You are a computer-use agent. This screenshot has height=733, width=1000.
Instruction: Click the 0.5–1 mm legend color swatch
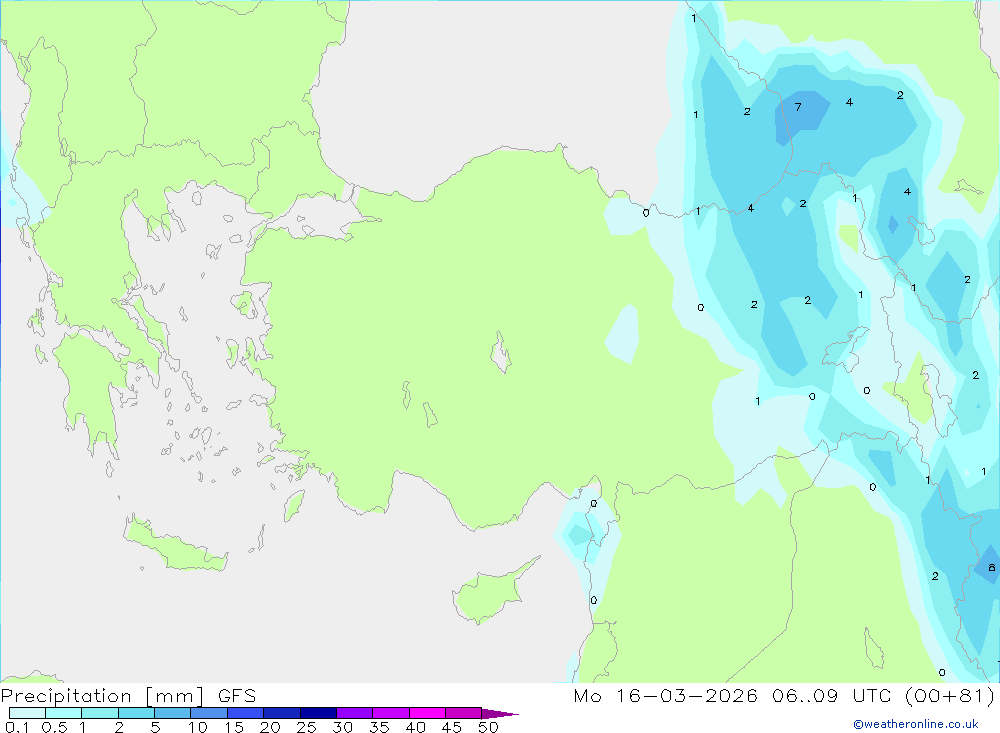click(64, 713)
